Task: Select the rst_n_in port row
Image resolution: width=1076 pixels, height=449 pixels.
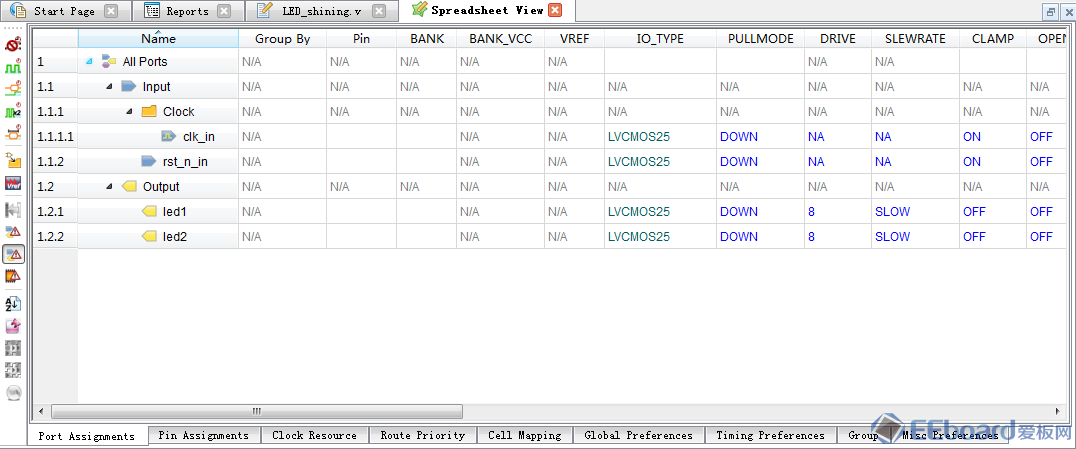Action: click(x=185, y=162)
